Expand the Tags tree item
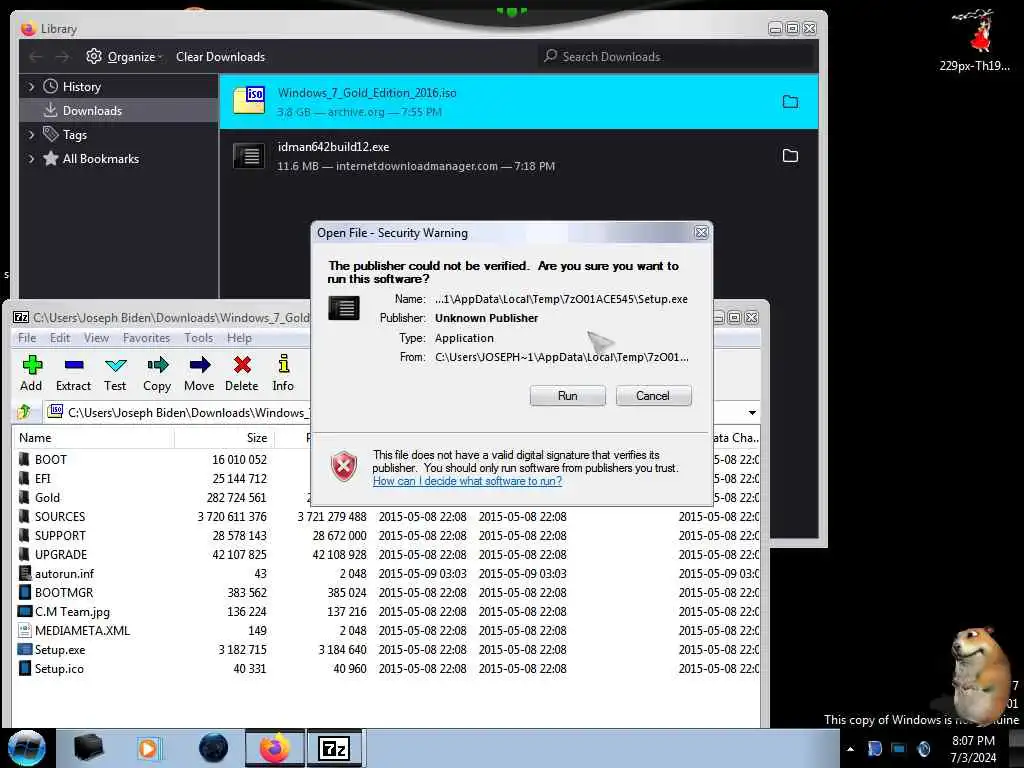The image size is (1024, 768). coord(31,135)
